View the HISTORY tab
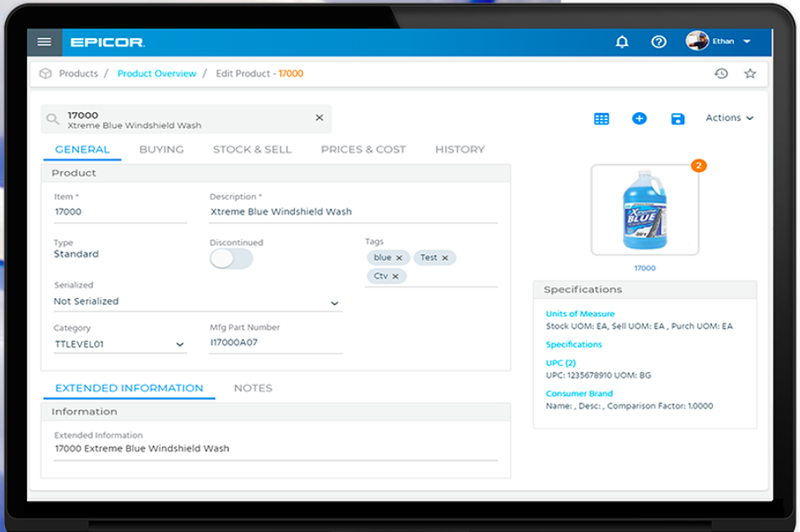 pos(460,149)
